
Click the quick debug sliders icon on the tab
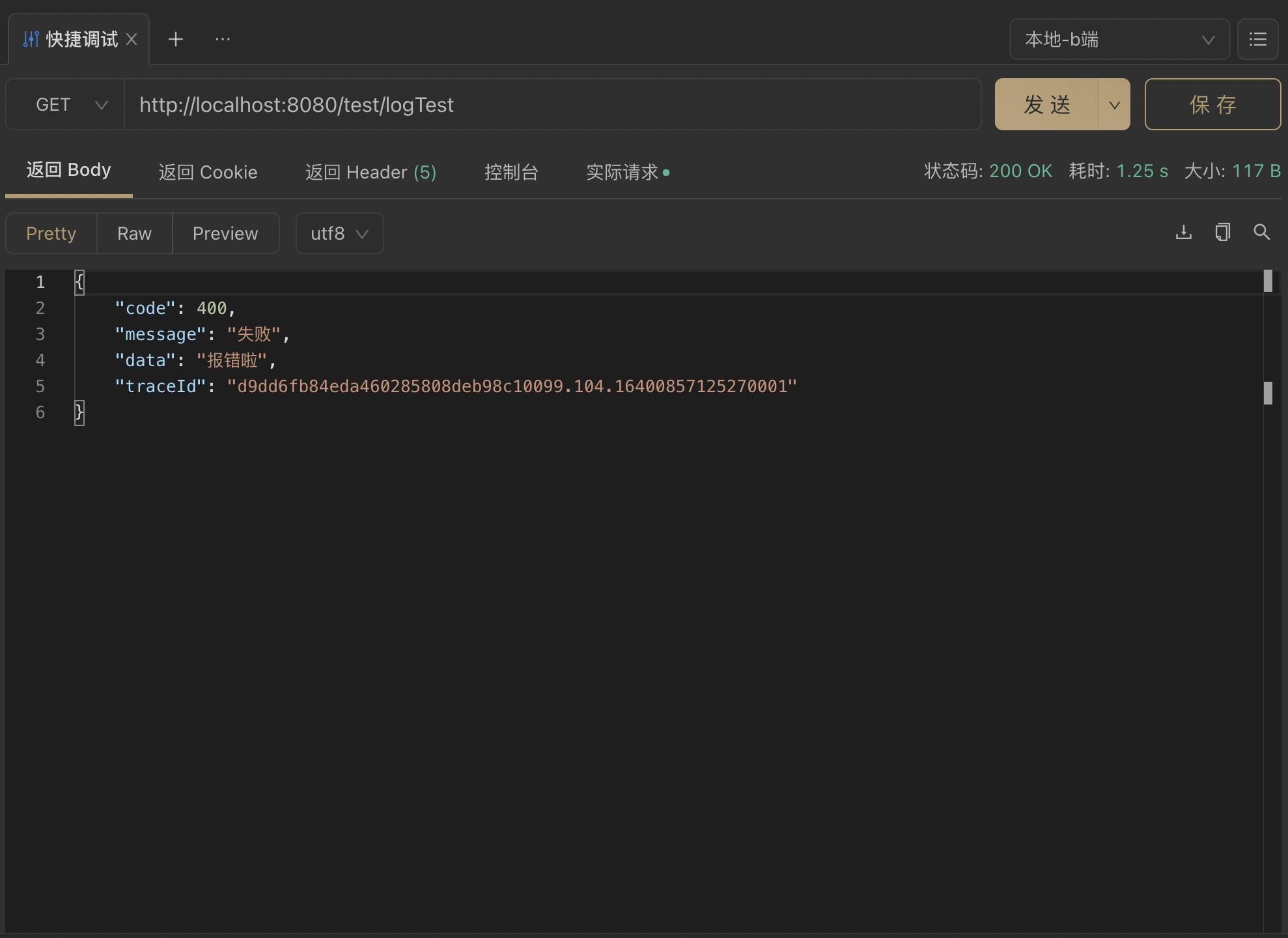30,39
